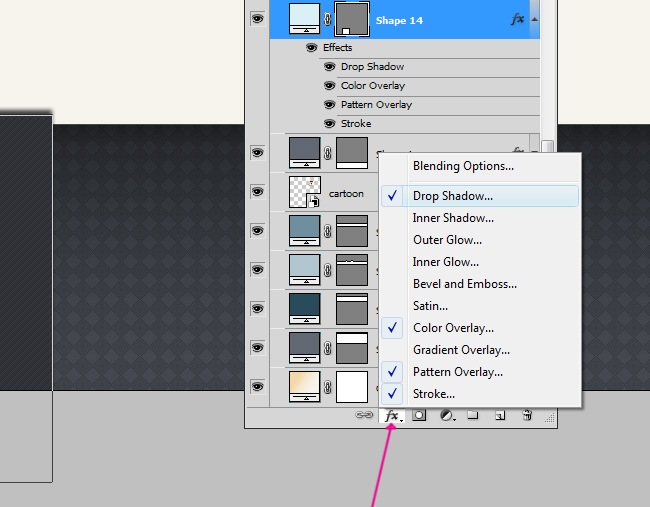This screenshot has width=650, height=507.
Task: Toggle visibility of the Drop Shadow effect
Action: tap(329, 67)
